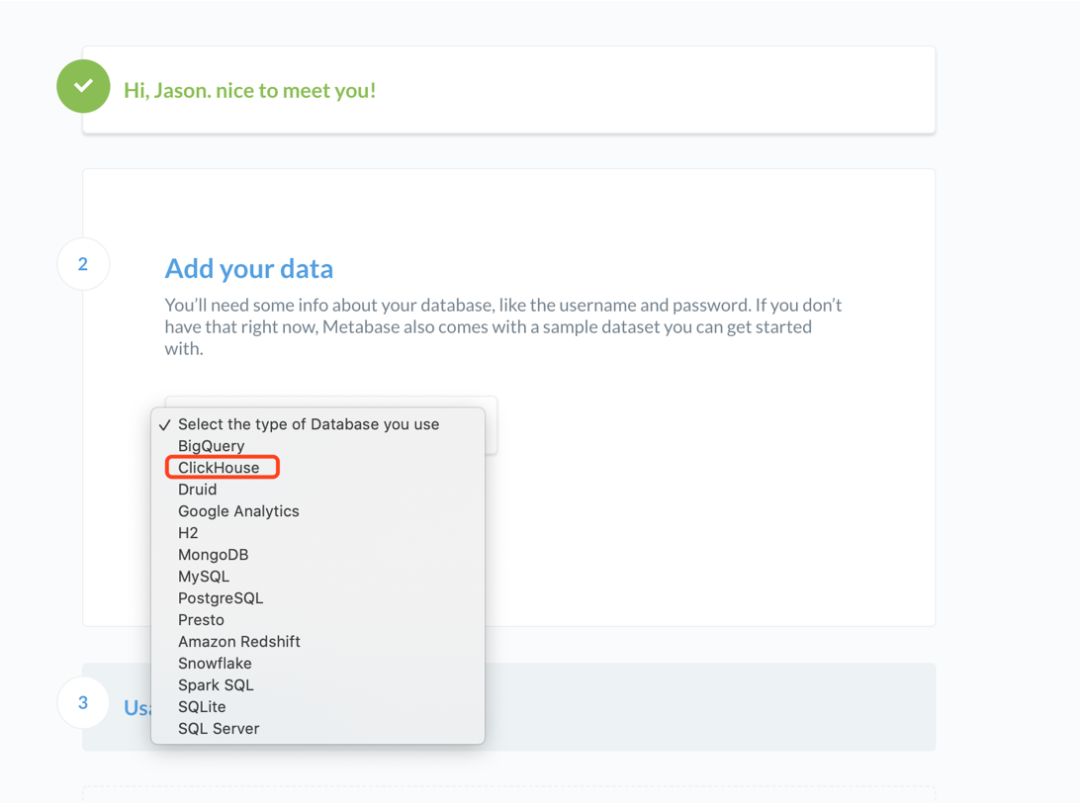Image resolution: width=1080 pixels, height=811 pixels.
Task: Choose Spark SQL from the list
Action: tap(215, 685)
